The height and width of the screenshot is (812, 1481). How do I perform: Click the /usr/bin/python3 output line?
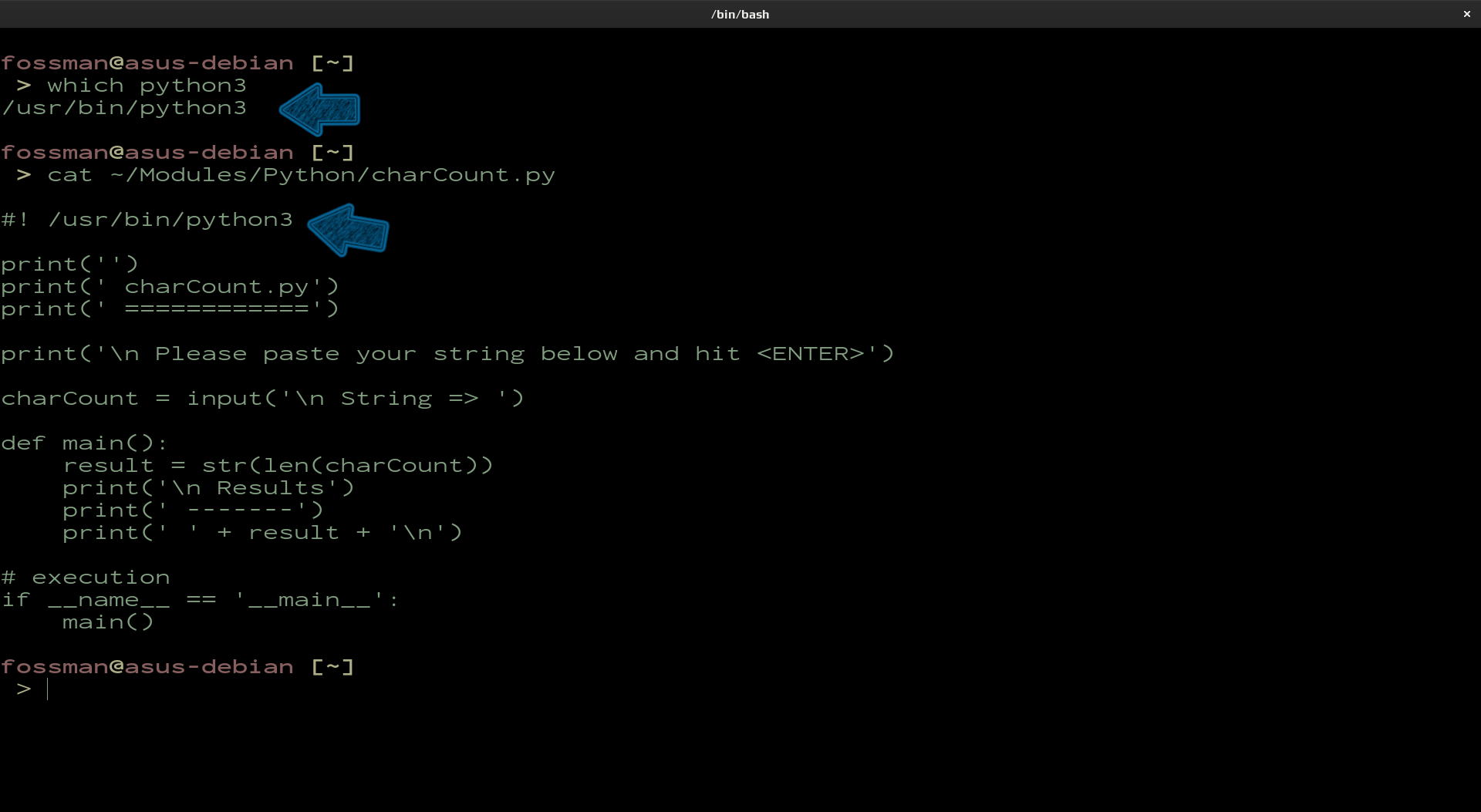[x=124, y=108]
